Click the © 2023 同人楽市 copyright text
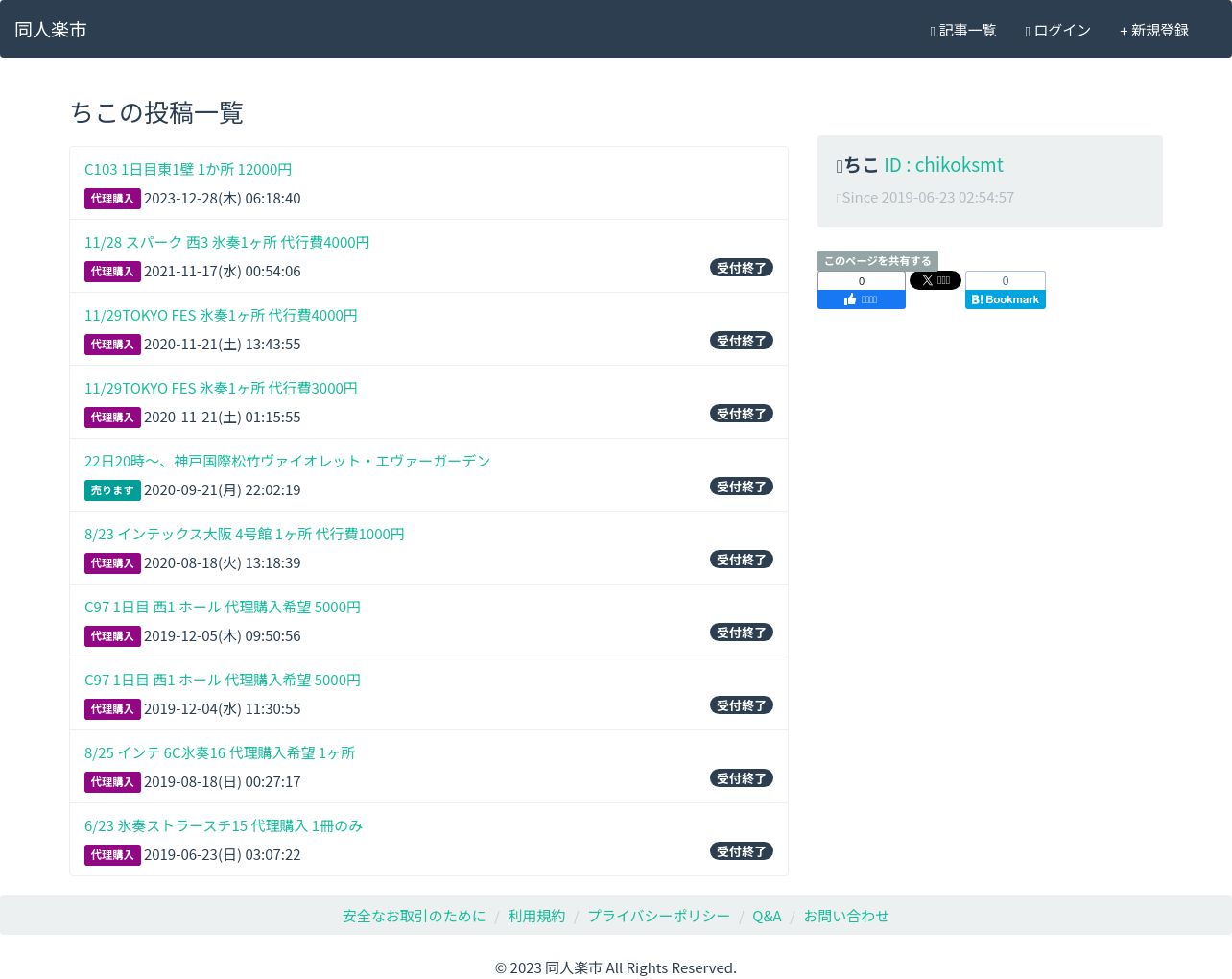This screenshot has width=1232, height=979. point(616,967)
